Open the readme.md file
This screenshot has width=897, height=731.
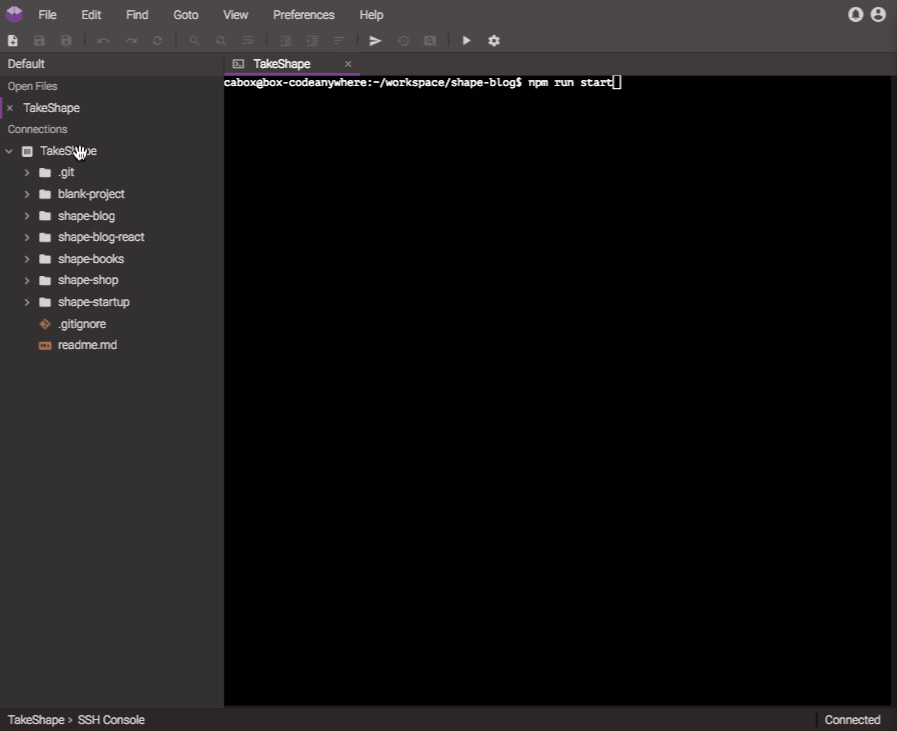(88, 345)
